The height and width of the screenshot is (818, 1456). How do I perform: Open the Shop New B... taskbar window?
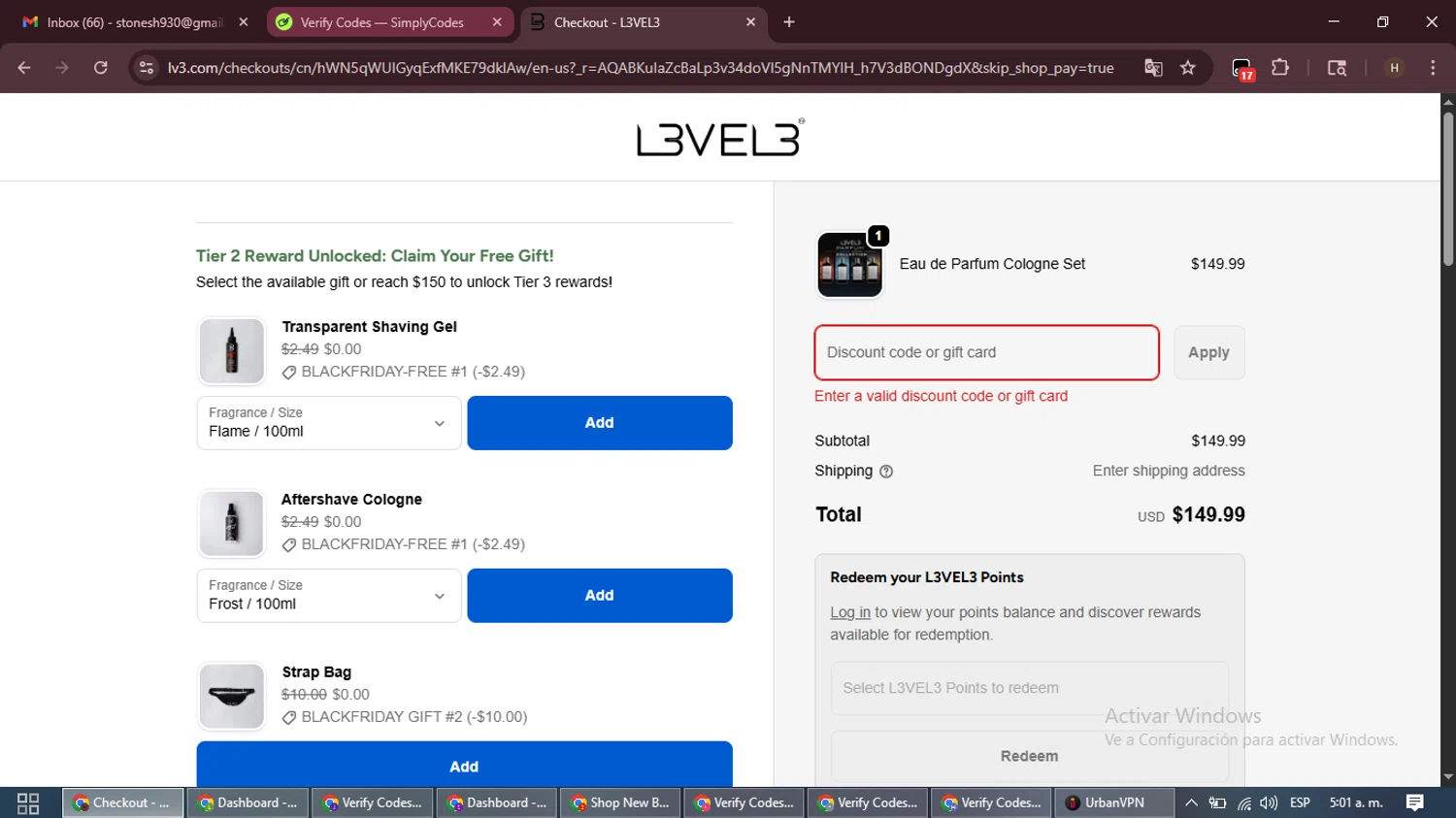pyautogui.click(x=620, y=802)
